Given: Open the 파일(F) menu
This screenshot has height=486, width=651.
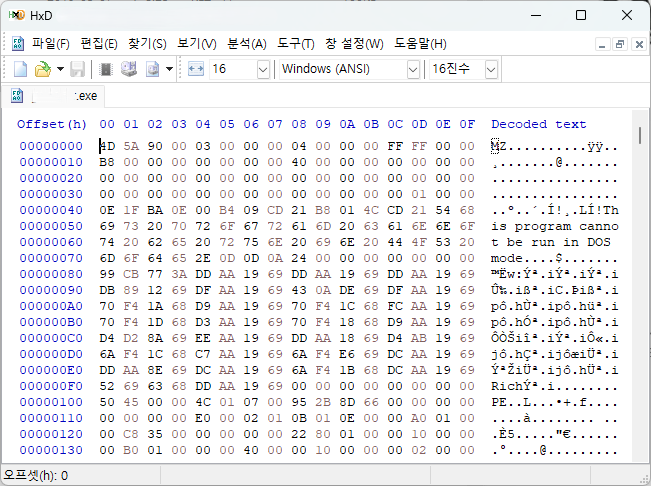Looking at the screenshot, I should pos(50,44).
